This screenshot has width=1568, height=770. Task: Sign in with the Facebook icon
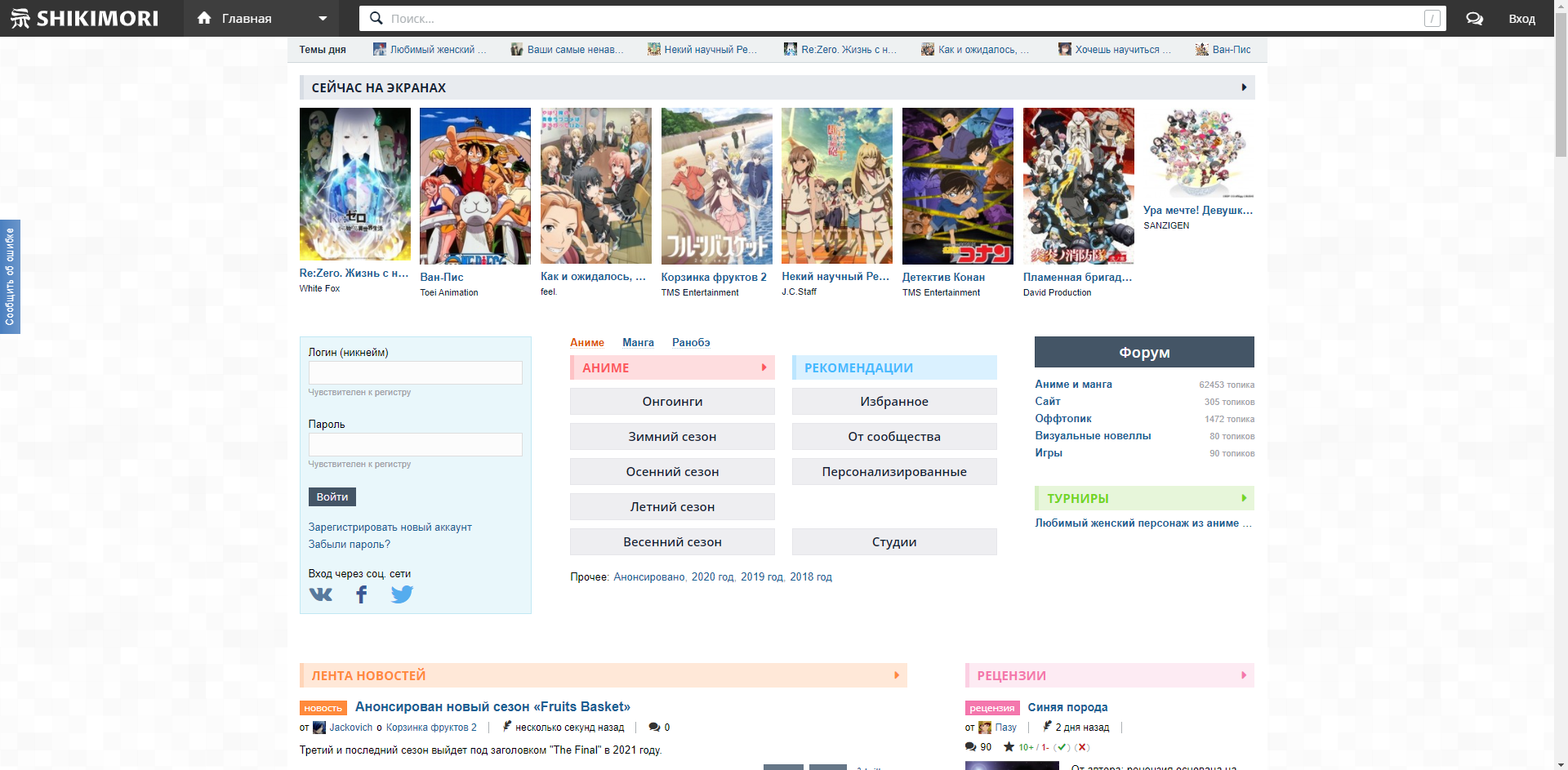[362, 594]
